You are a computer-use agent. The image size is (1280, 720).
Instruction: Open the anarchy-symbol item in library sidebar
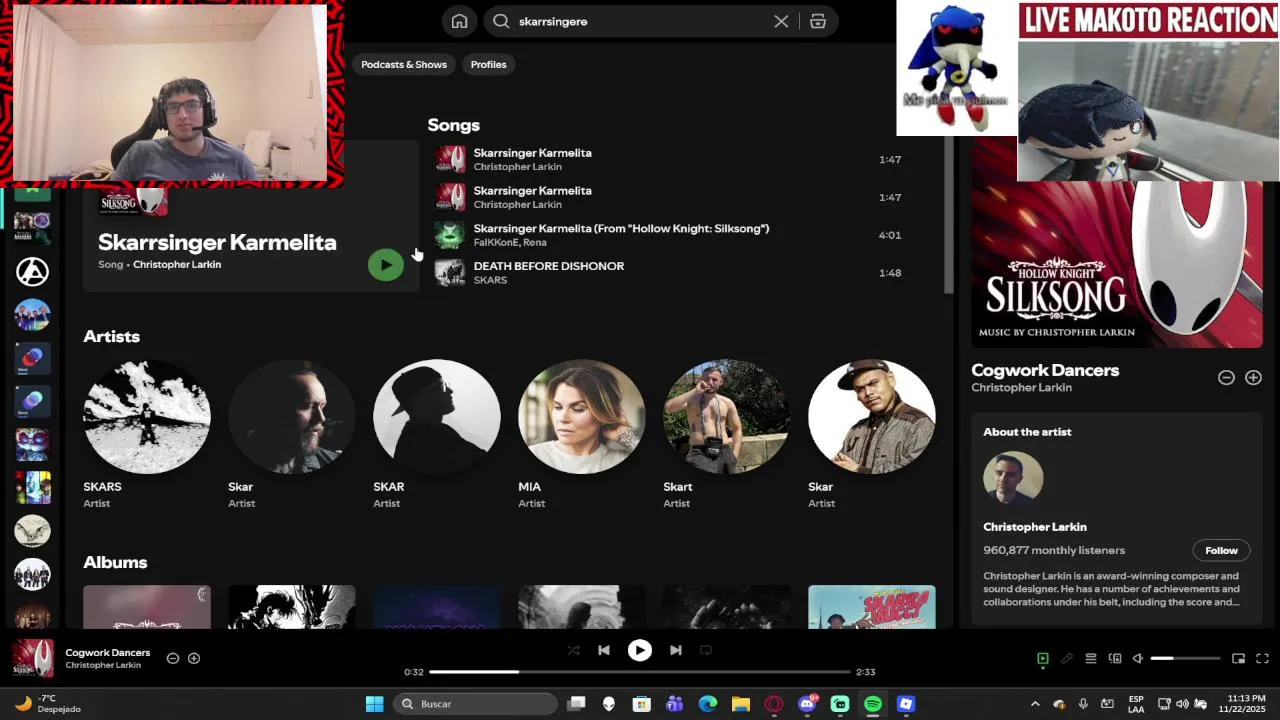pyautogui.click(x=32, y=271)
